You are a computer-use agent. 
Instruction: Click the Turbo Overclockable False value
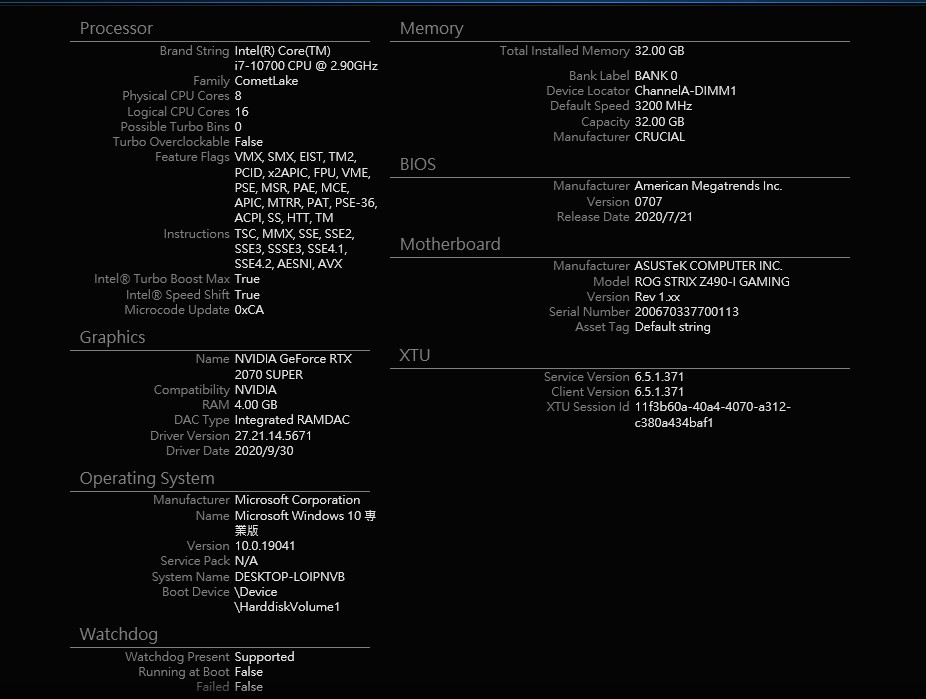click(249, 142)
